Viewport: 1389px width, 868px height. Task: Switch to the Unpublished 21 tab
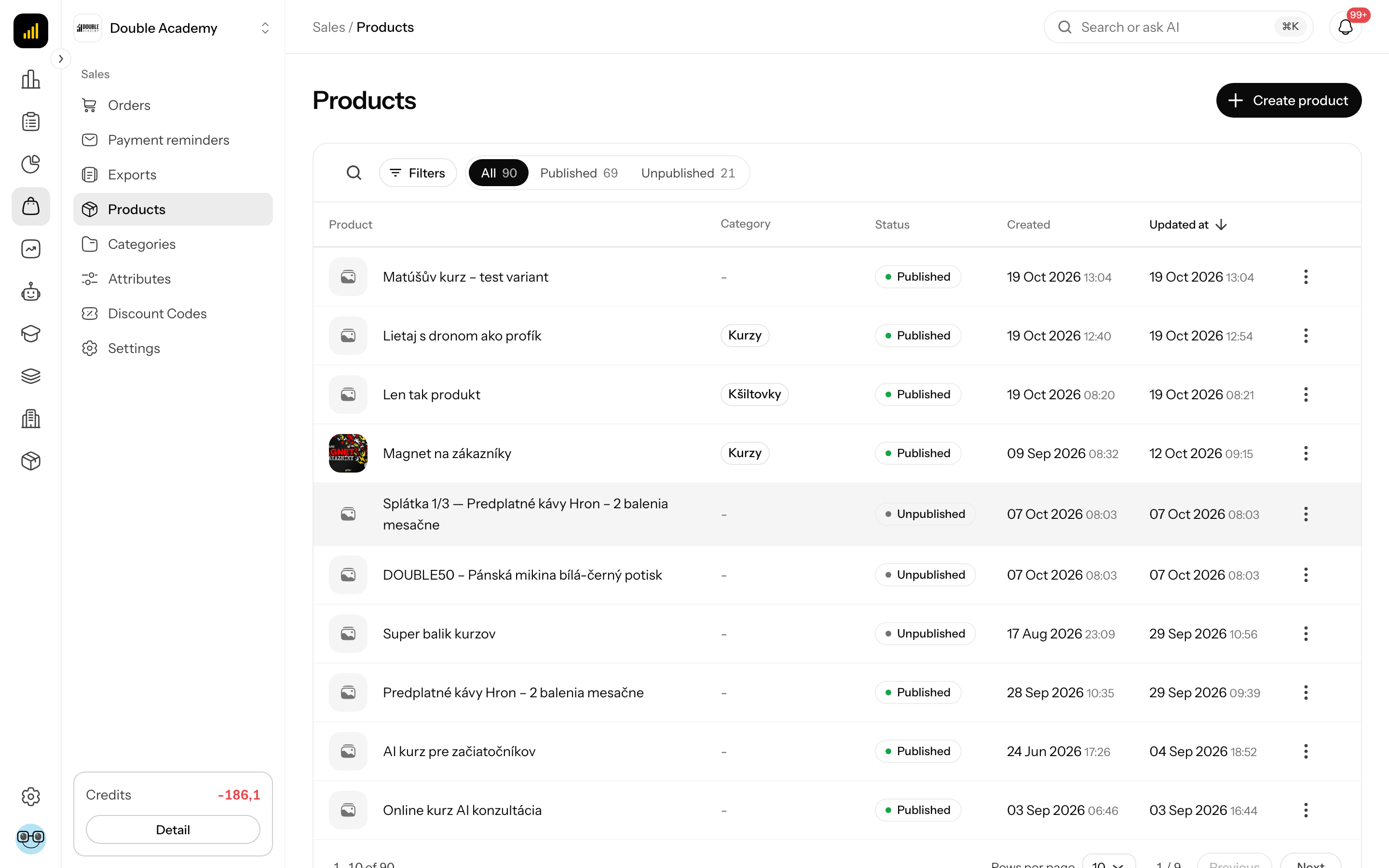click(x=688, y=173)
